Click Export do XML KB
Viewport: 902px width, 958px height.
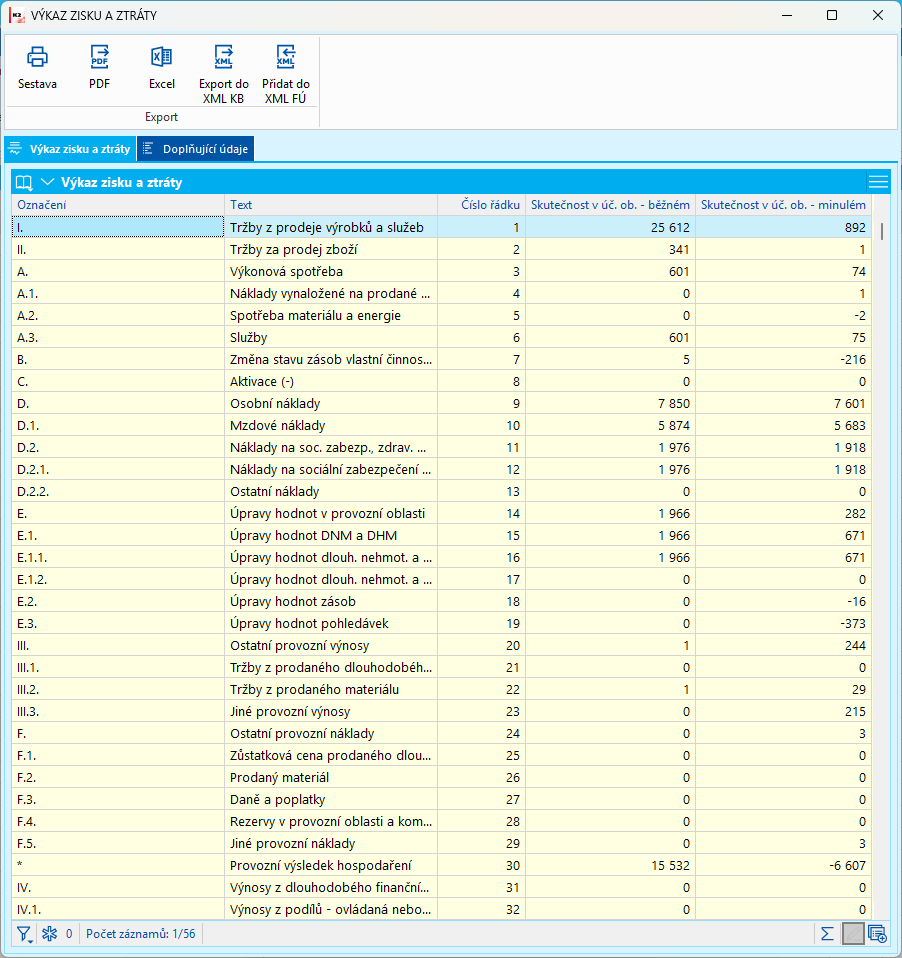pos(224,75)
